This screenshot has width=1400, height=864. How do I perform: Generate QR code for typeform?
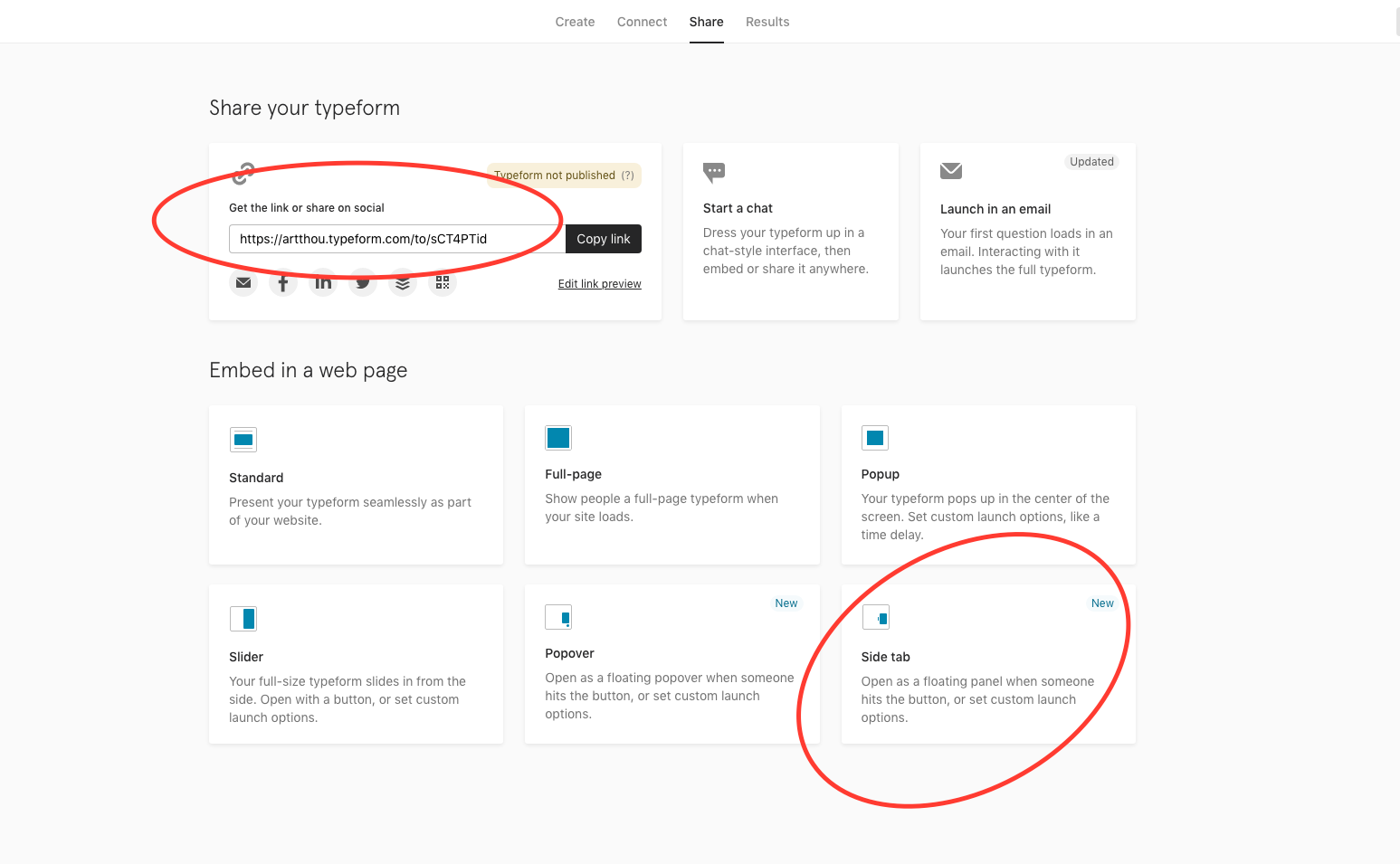coord(443,283)
